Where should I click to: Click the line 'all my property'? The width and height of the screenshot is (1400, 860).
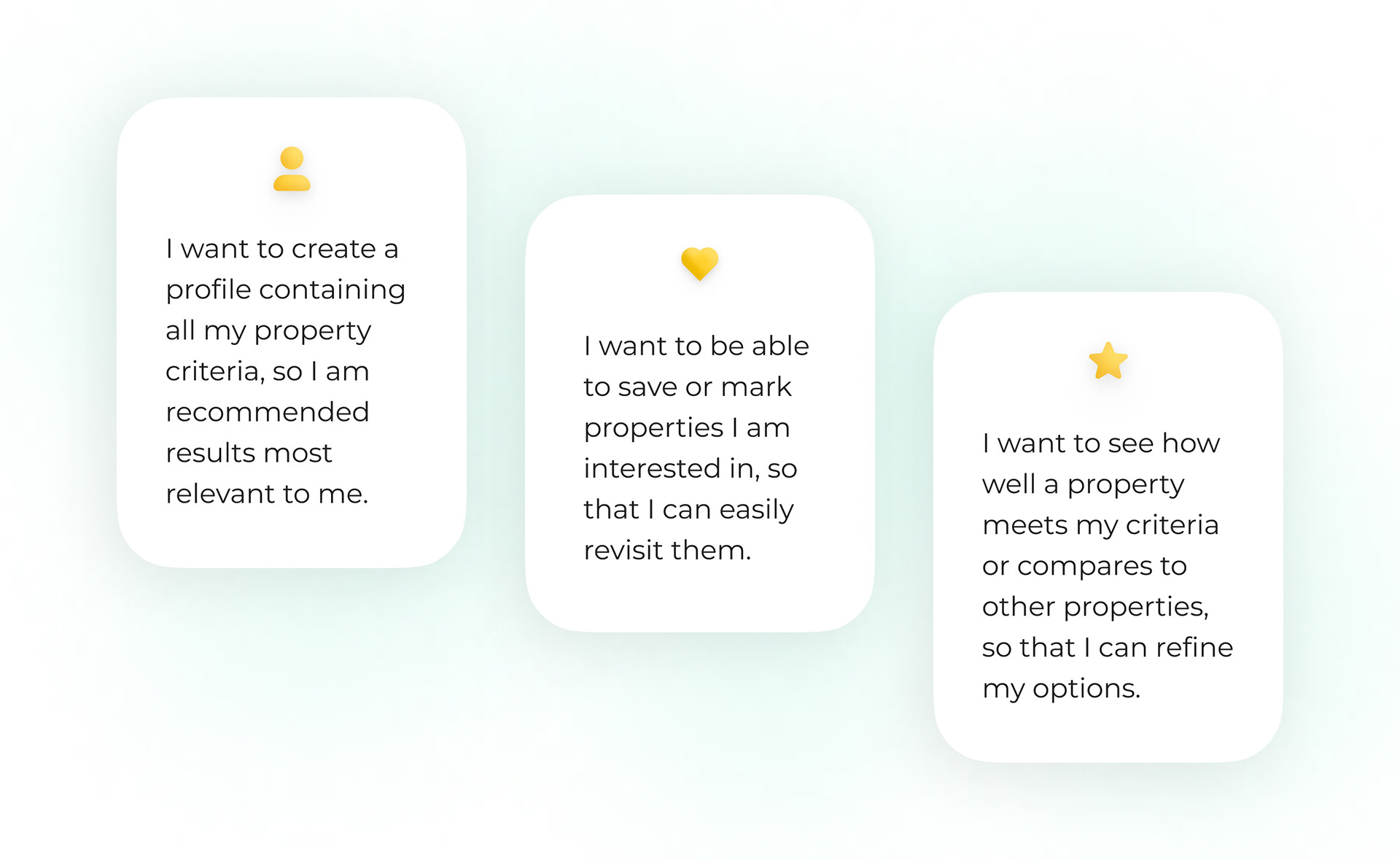268,331
